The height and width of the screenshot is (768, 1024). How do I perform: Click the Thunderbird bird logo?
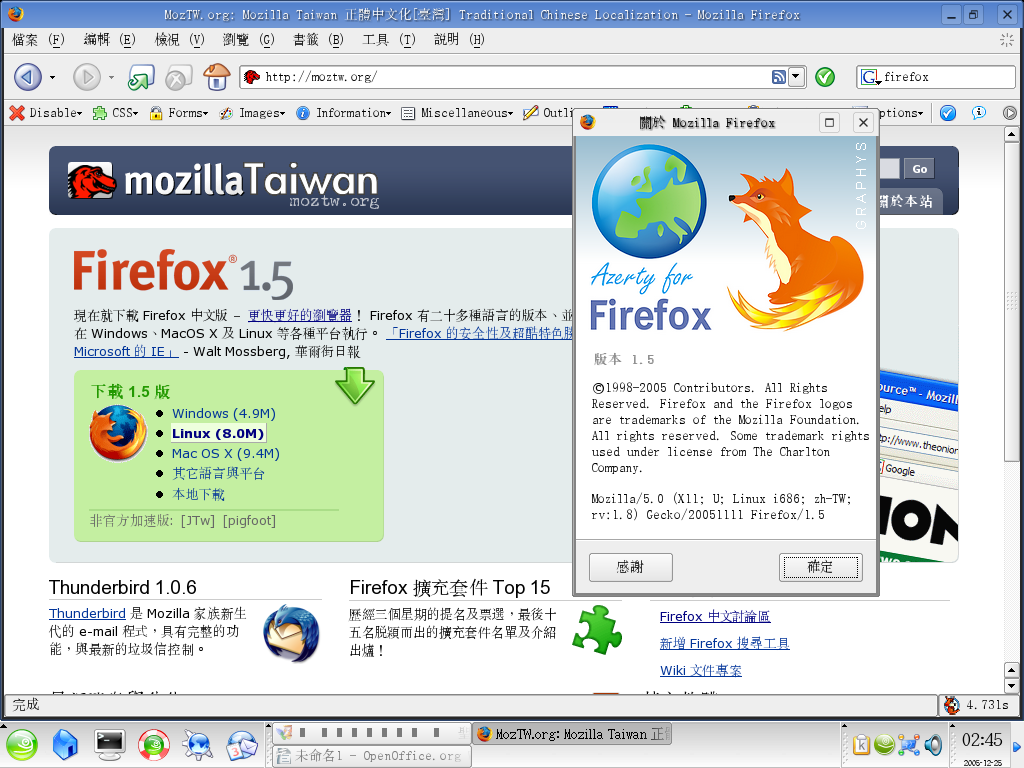coord(291,632)
